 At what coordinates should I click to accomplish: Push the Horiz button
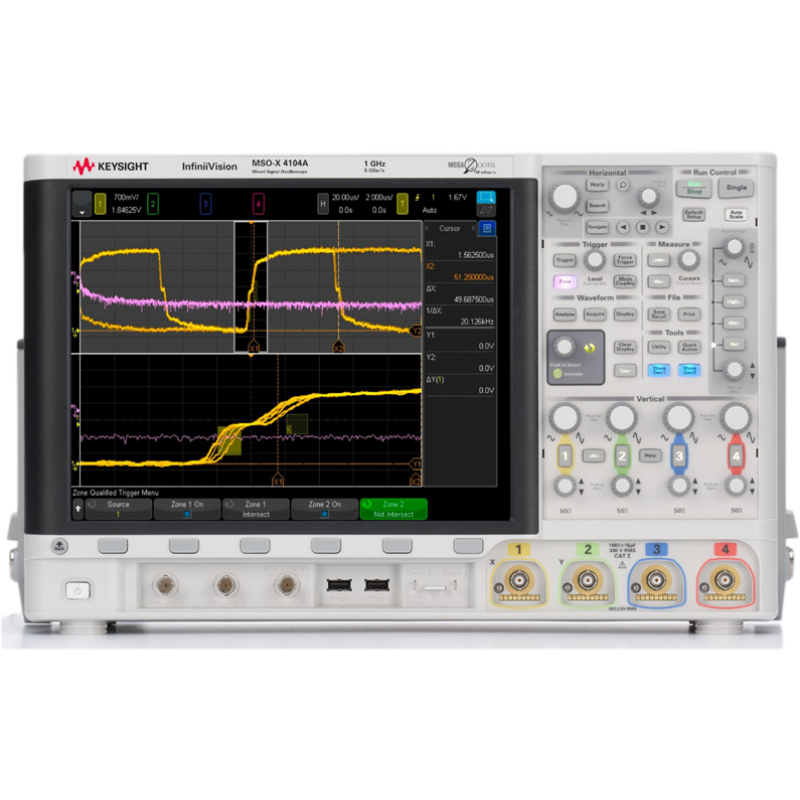click(597, 186)
